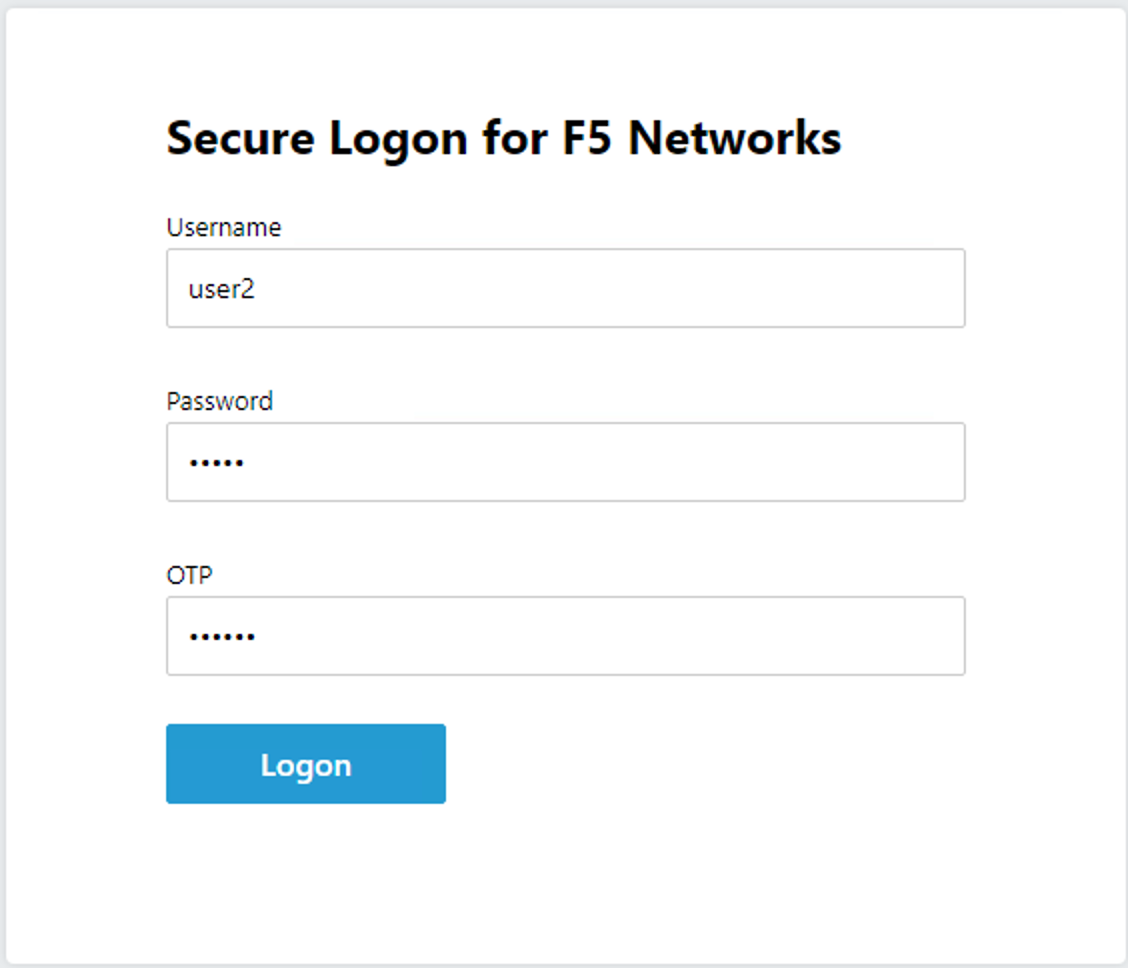
Task: Click the OTP label above the field
Action: pyautogui.click(x=189, y=575)
